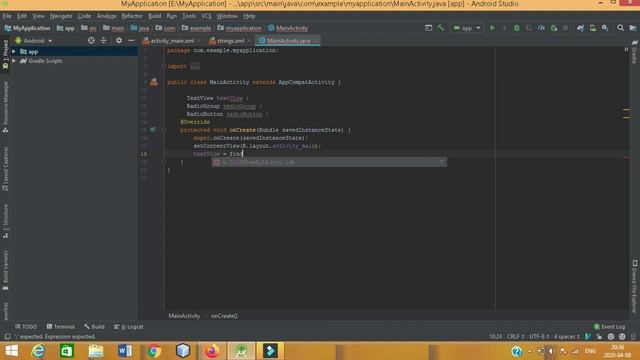This screenshot has width=640, height=360.
Task: Open the Code menu
Action: [84, 16]
